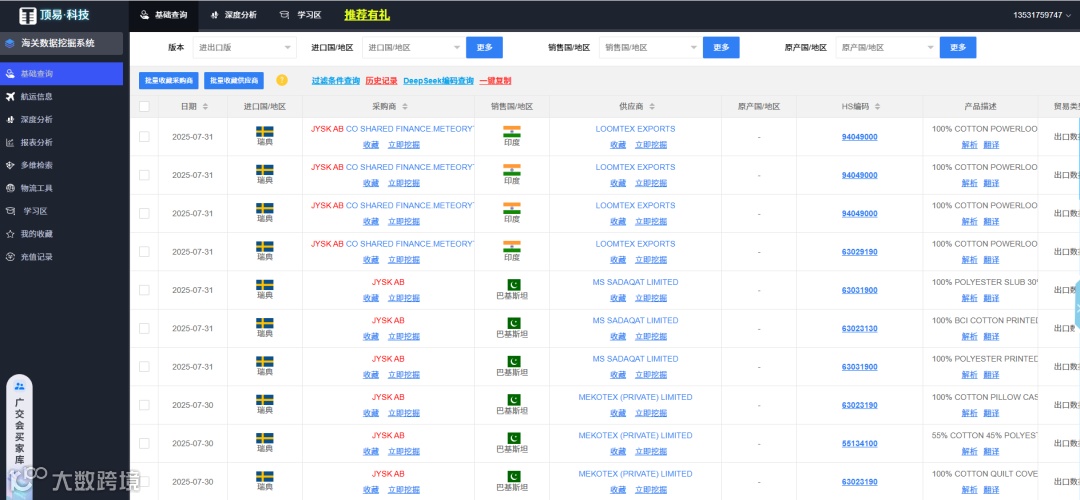Click the 我的收藏 star icon

point(10,234)
